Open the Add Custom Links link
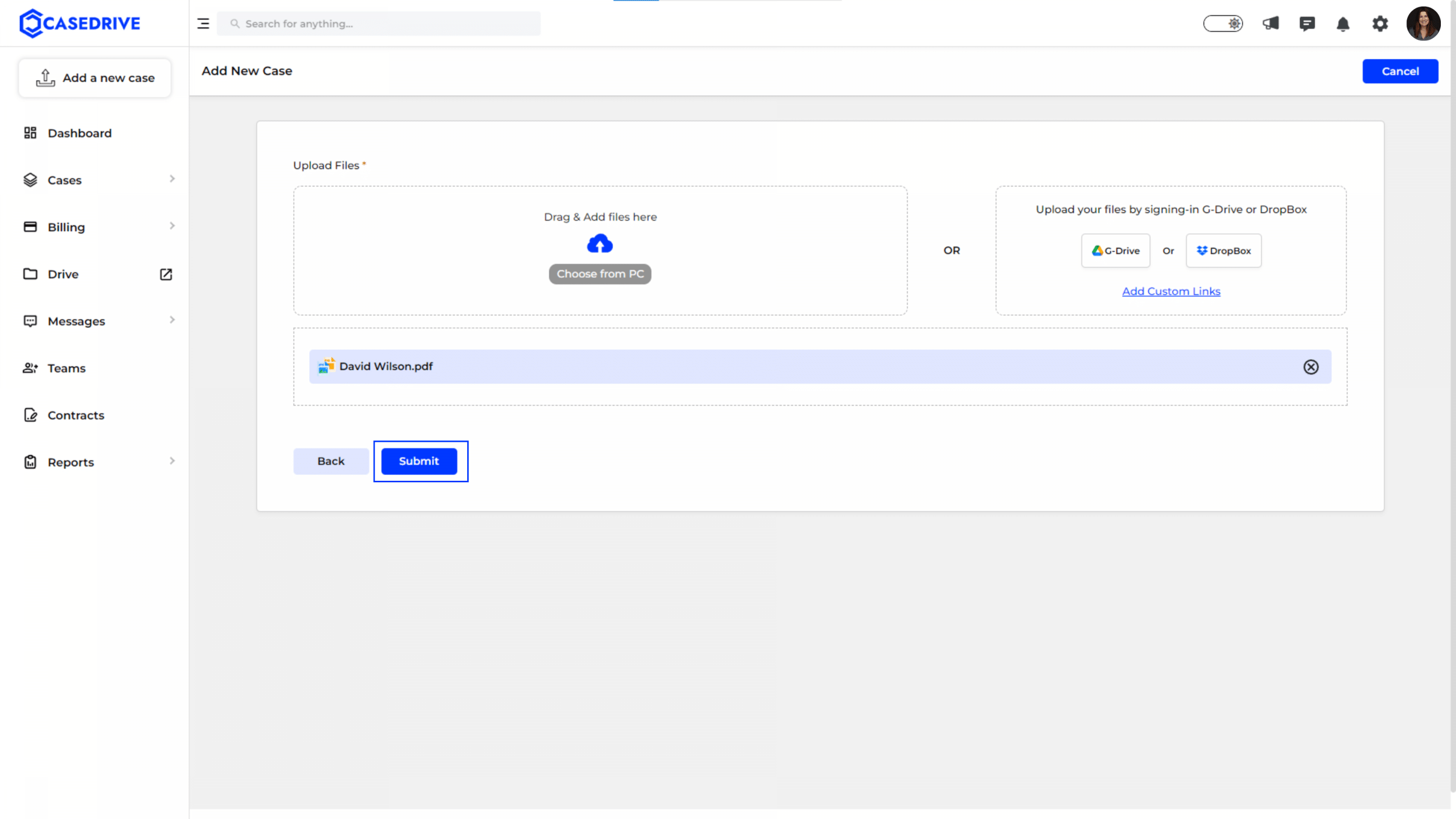Screen dimensions: 1456x819 [x=1170, y=291]
